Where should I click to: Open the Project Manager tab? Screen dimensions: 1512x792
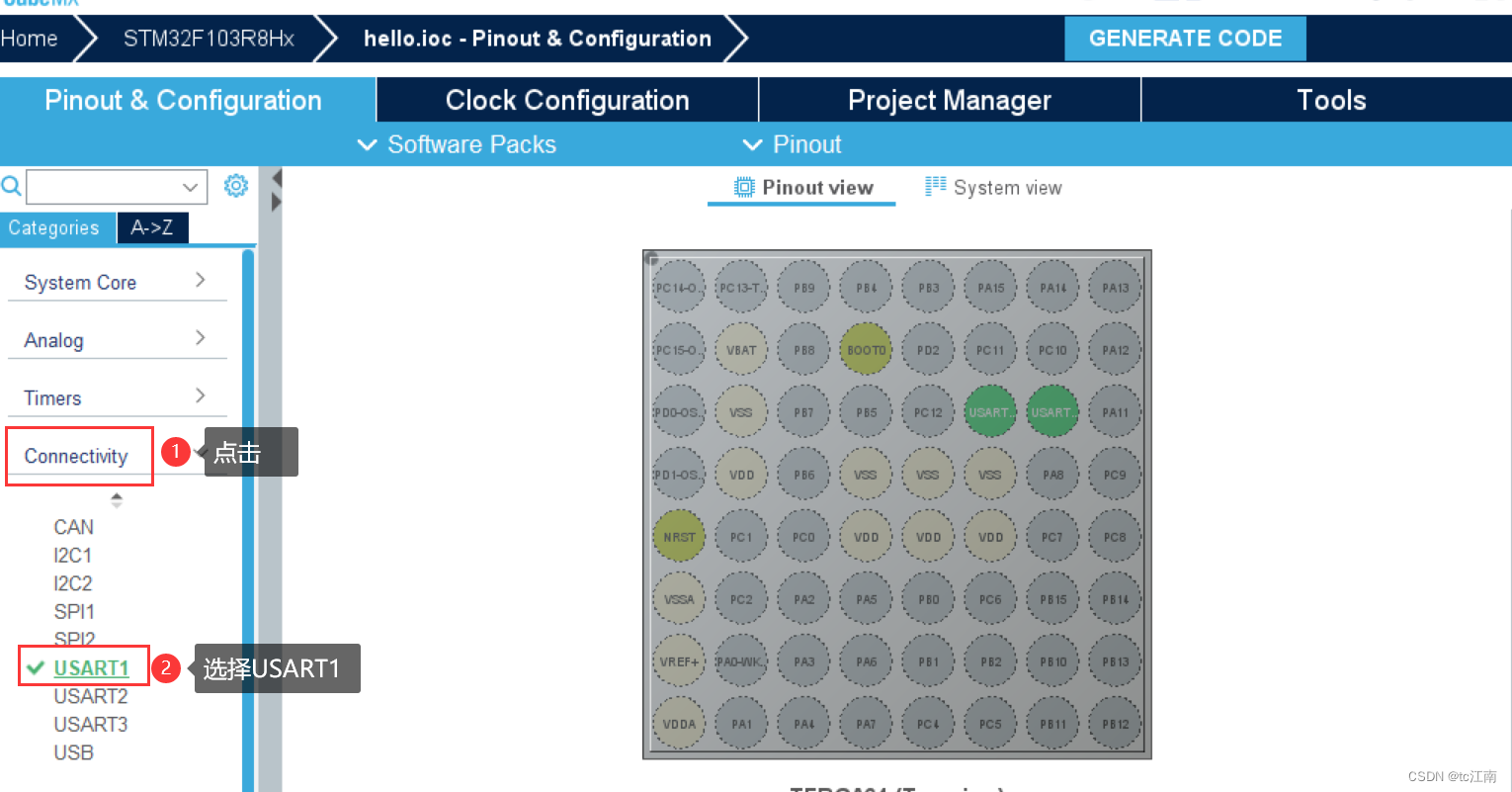pyautogui.click(x=950, y=100)
